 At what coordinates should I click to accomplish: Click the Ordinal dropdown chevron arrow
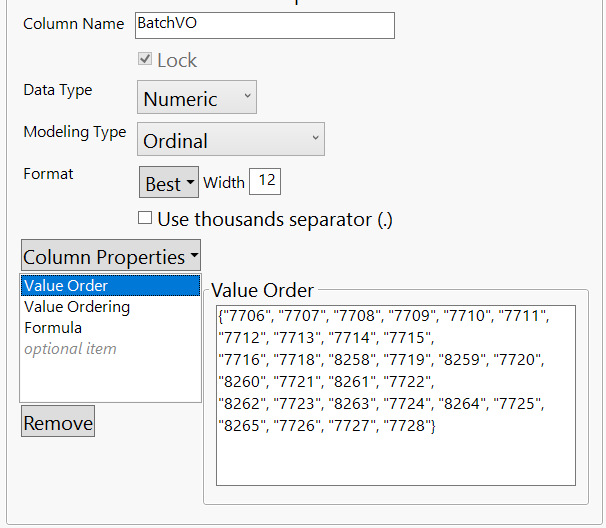[314, 139]
